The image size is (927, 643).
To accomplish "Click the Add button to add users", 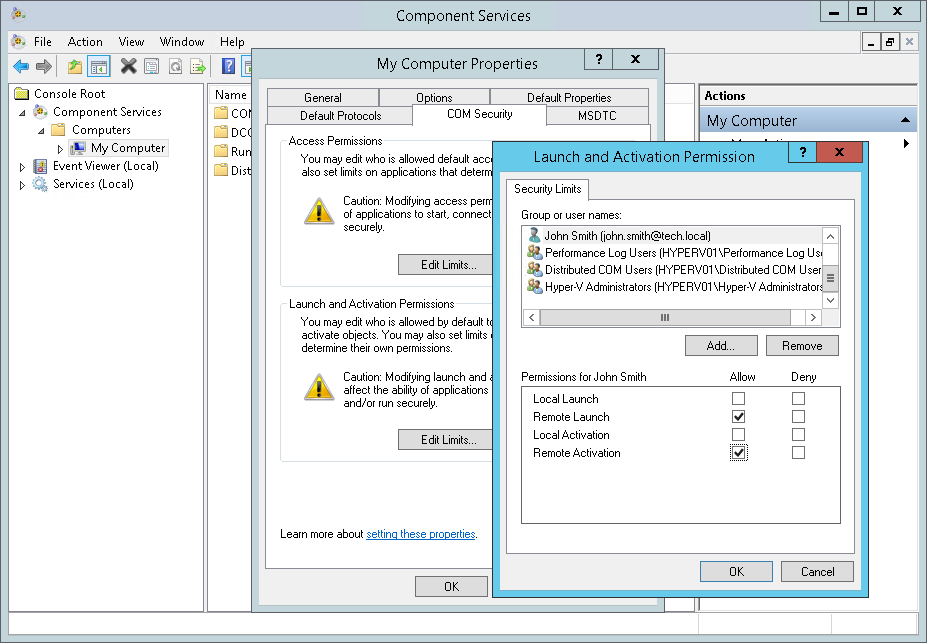I will pyautogui.click(x=720, y=344).
